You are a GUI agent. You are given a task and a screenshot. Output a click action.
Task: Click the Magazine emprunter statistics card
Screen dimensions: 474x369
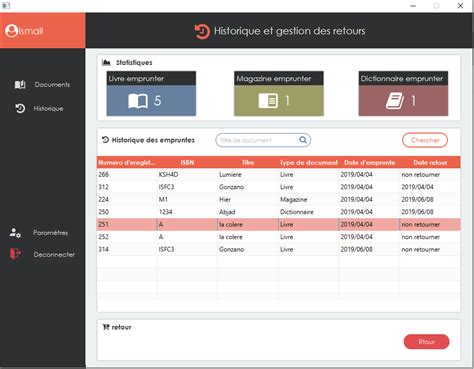coord(279,94)
